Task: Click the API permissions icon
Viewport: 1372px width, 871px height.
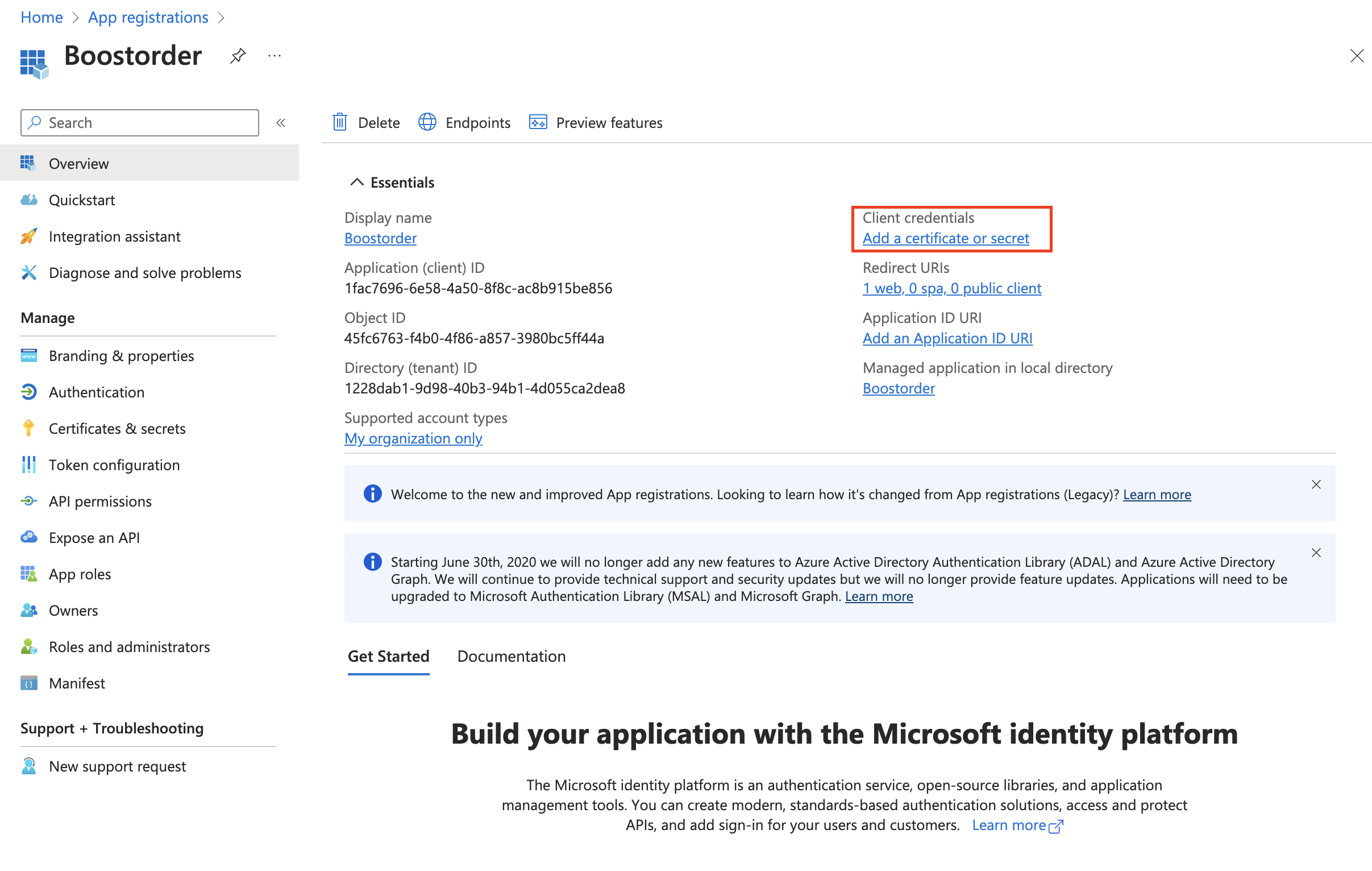Action: tap(28, 501)
